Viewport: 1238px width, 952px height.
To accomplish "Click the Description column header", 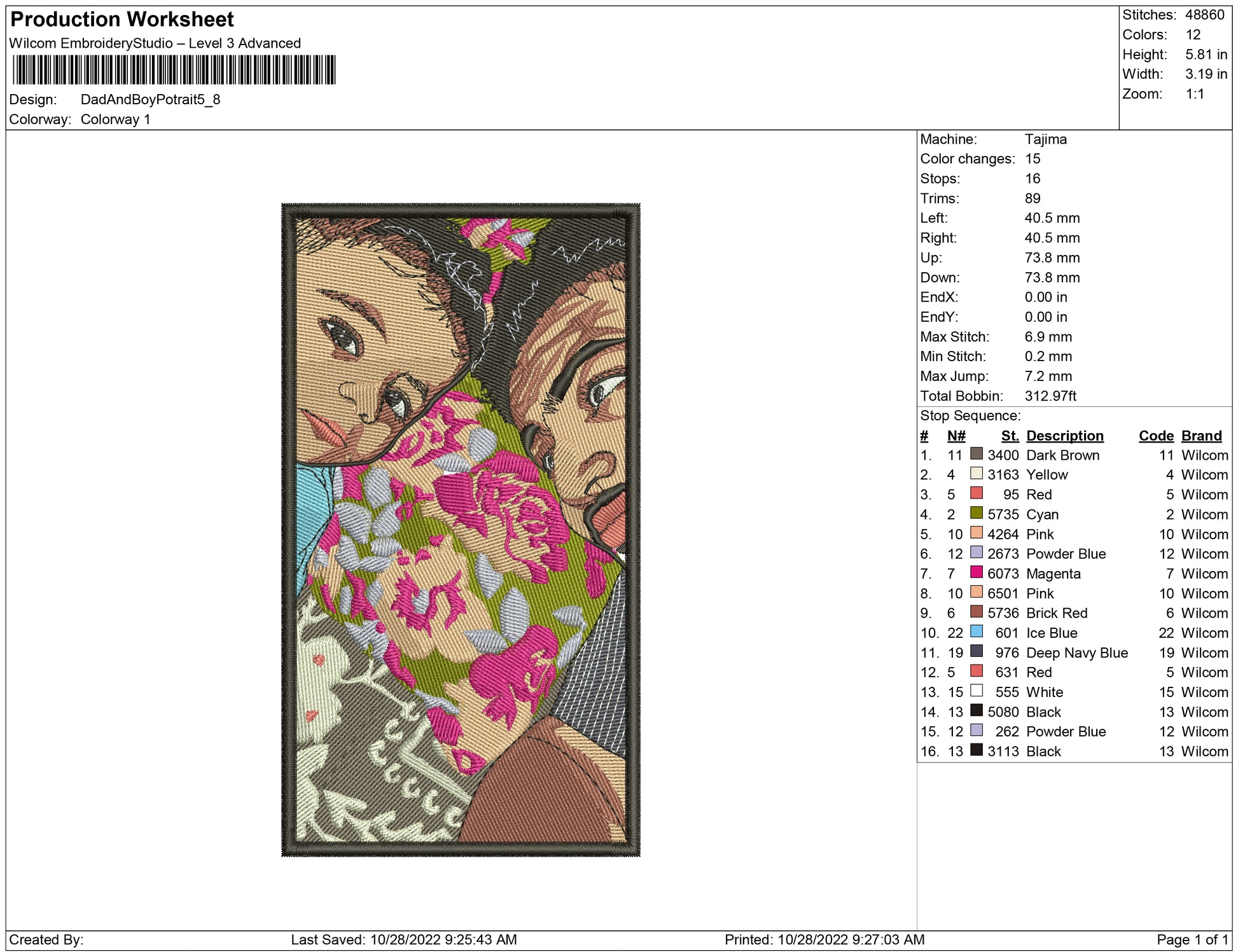I will (x=1064, y=436).
